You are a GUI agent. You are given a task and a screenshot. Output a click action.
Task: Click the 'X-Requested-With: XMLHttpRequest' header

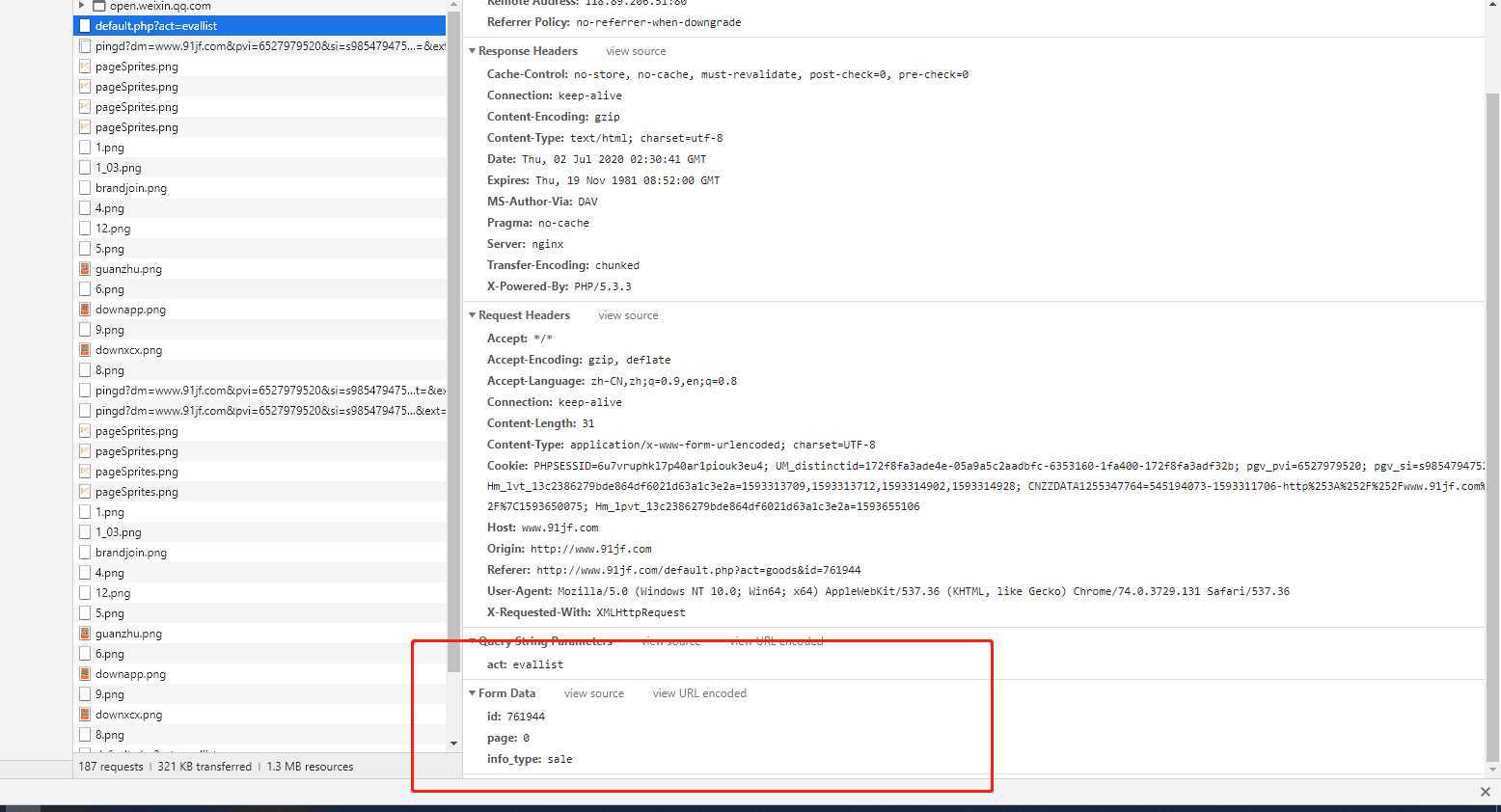click(586, 612)
